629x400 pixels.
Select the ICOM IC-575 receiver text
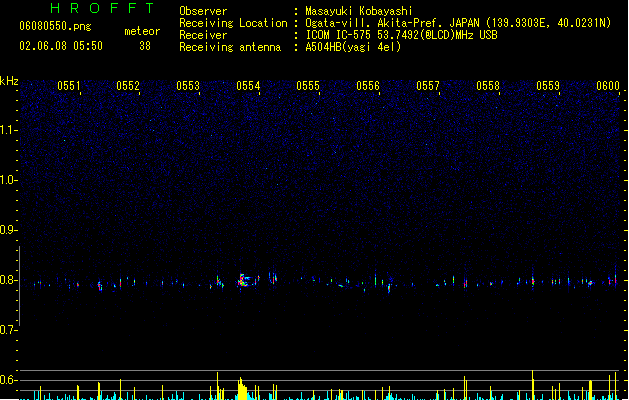pos(402,35)
